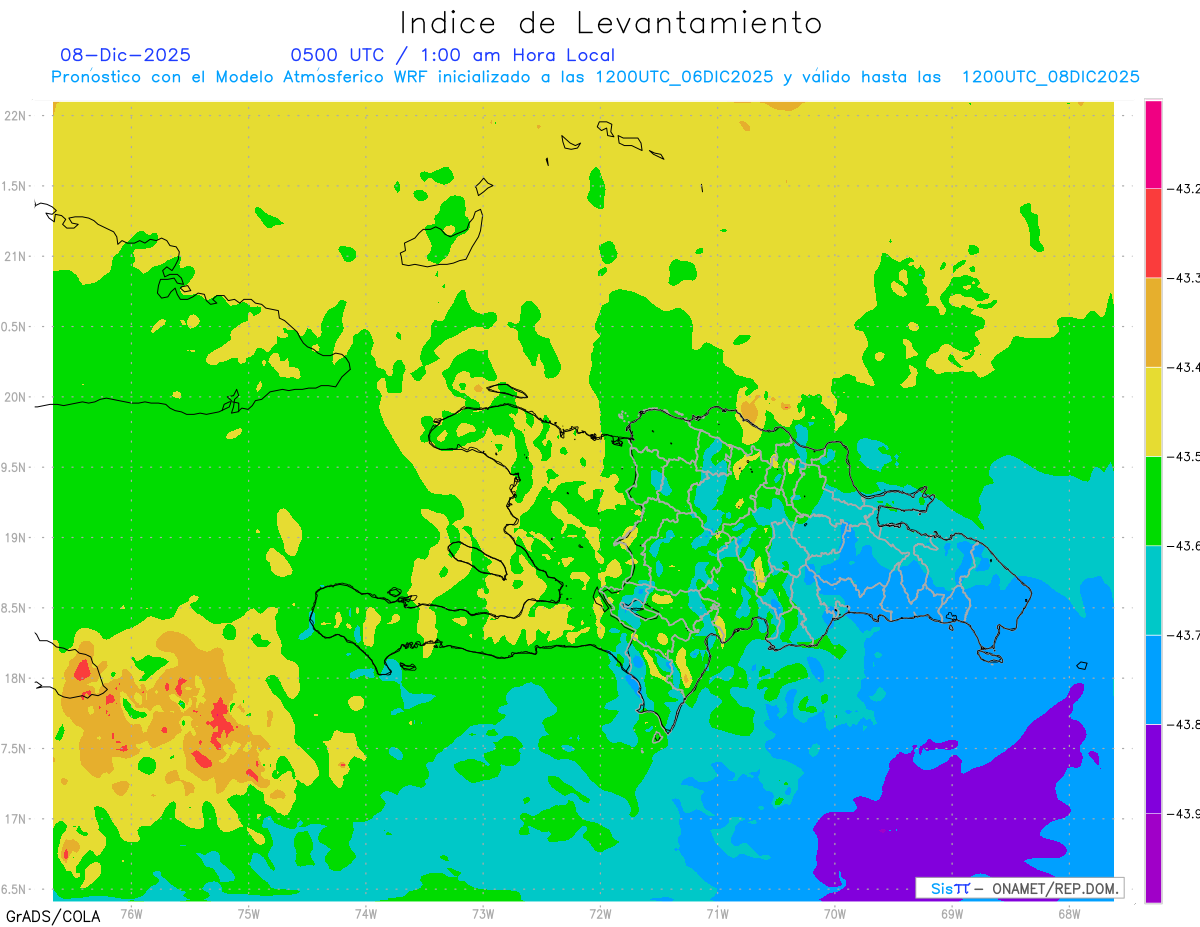Pick the yellow legend swatch below -43.4
The width and height of the screenshot is (1200, 927).
point(1154,411)
